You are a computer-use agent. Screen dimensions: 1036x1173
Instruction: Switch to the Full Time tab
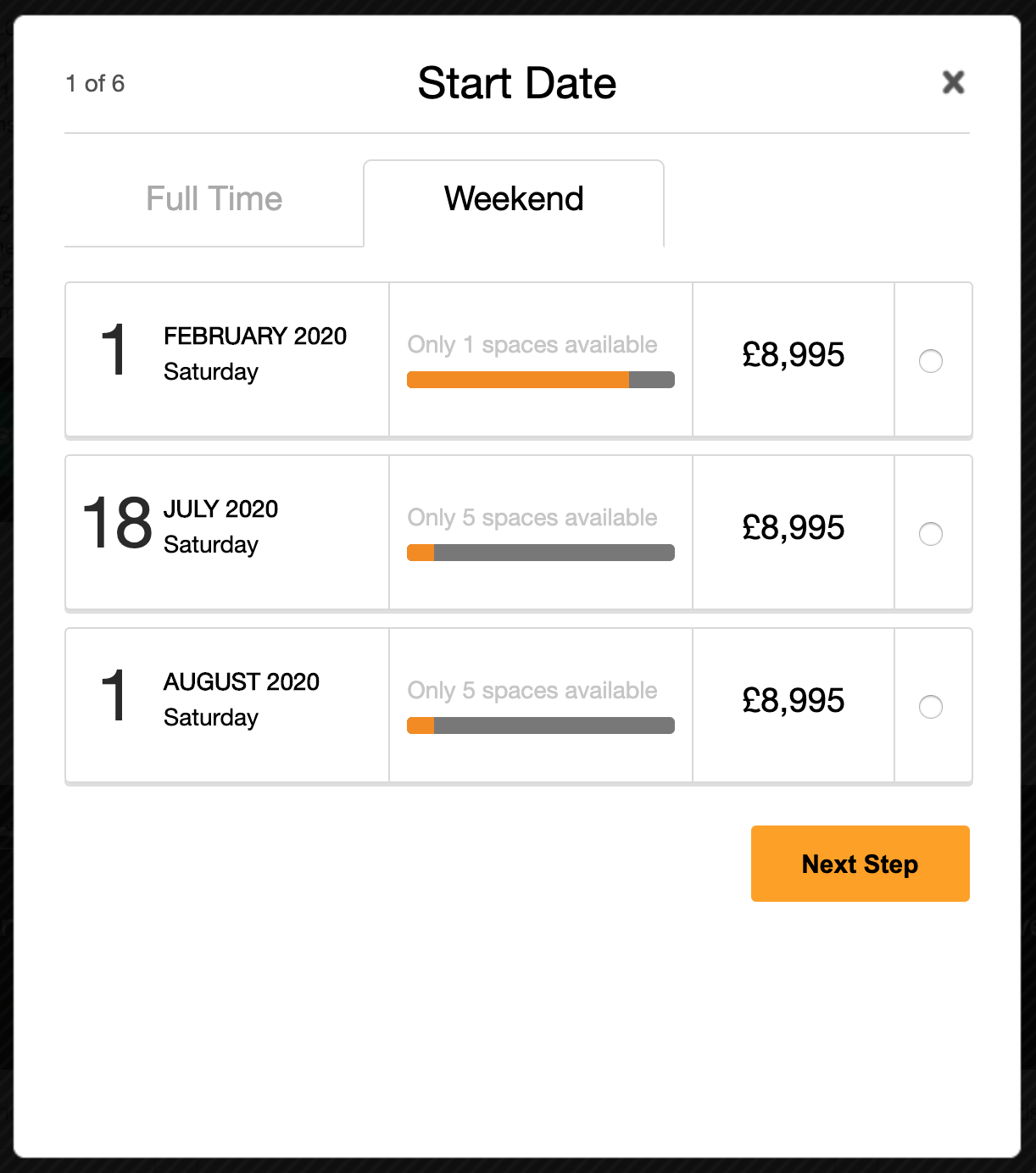(214, 199)
